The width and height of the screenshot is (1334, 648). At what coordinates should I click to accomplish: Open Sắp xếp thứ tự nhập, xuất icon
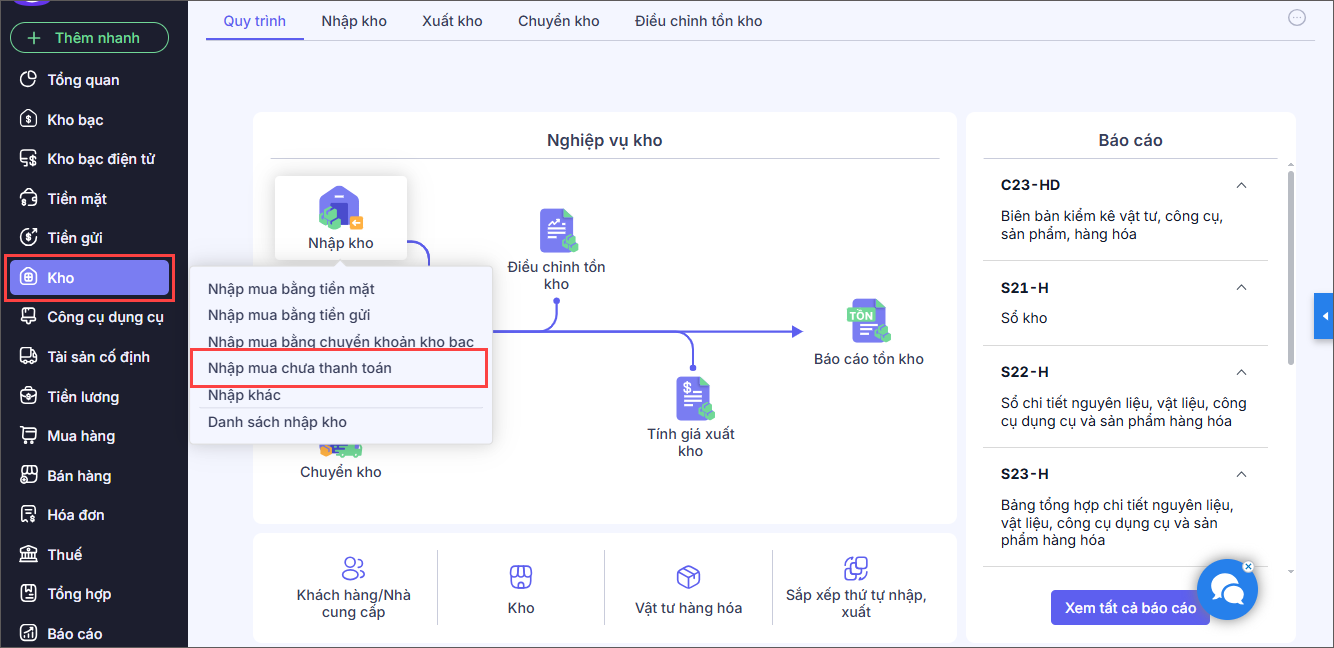855,569
